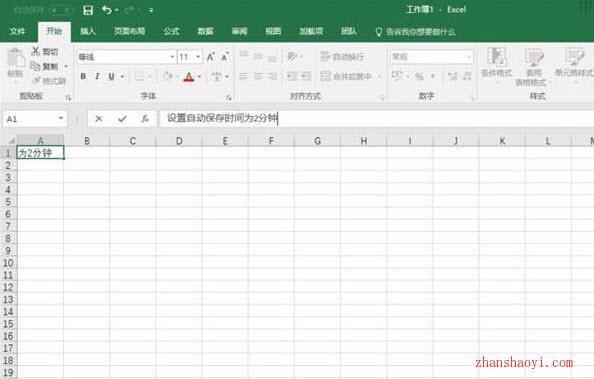The width and height of the screenshot is (594, 379).
Task: Click the formula bar text 设置自动保存时间为2分钟
Action: click(x=222, y=118)
